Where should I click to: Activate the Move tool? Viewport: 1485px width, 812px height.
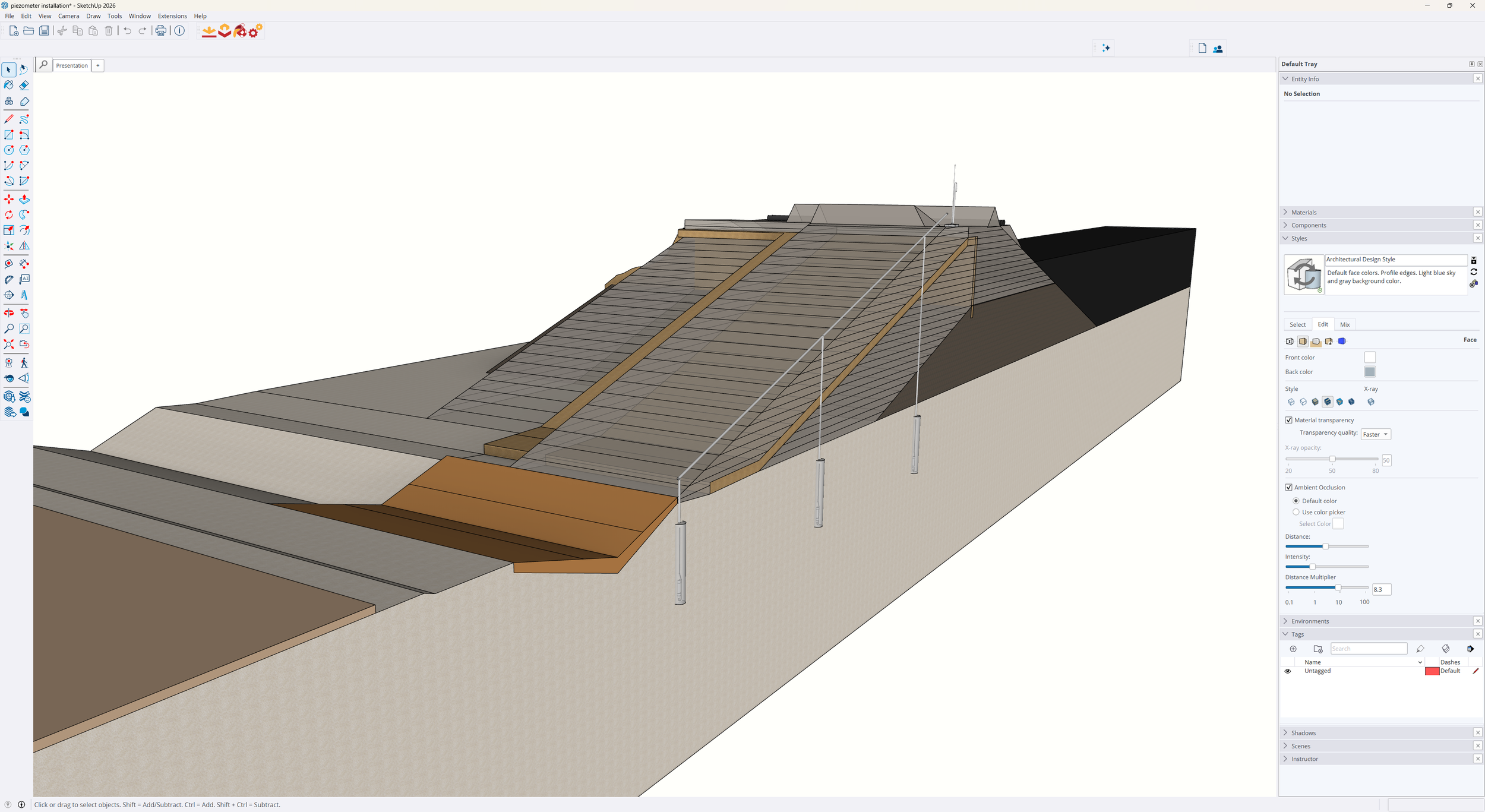click(x=9, y=200)
